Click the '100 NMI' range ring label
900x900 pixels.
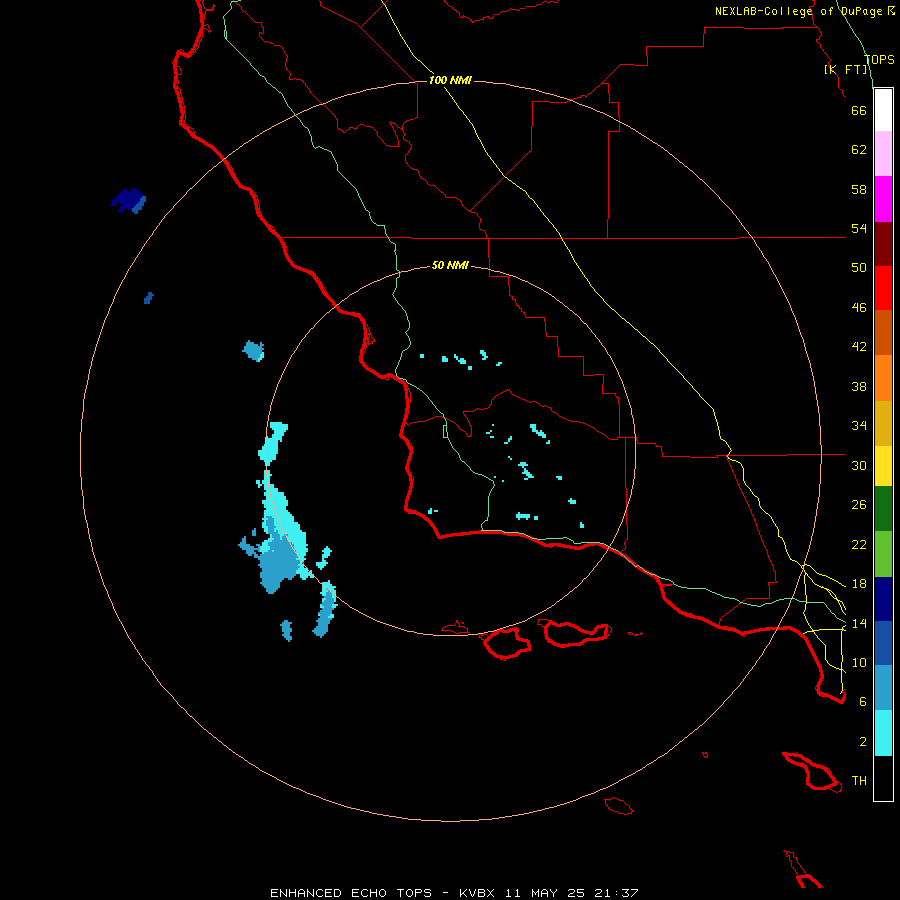tap(450, 80)
